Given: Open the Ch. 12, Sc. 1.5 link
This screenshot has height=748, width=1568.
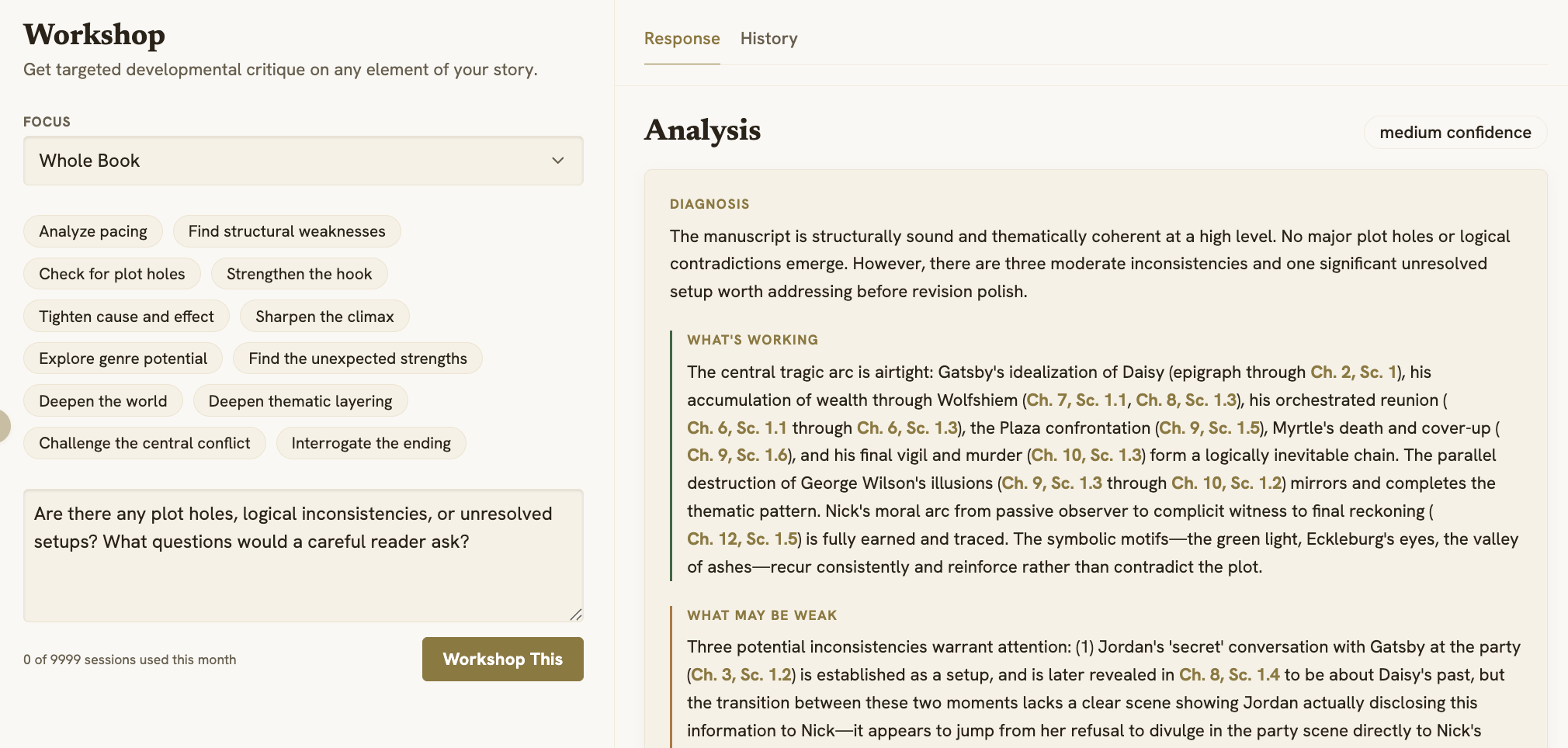Looking at the screenshot, I should click(742, 539).
